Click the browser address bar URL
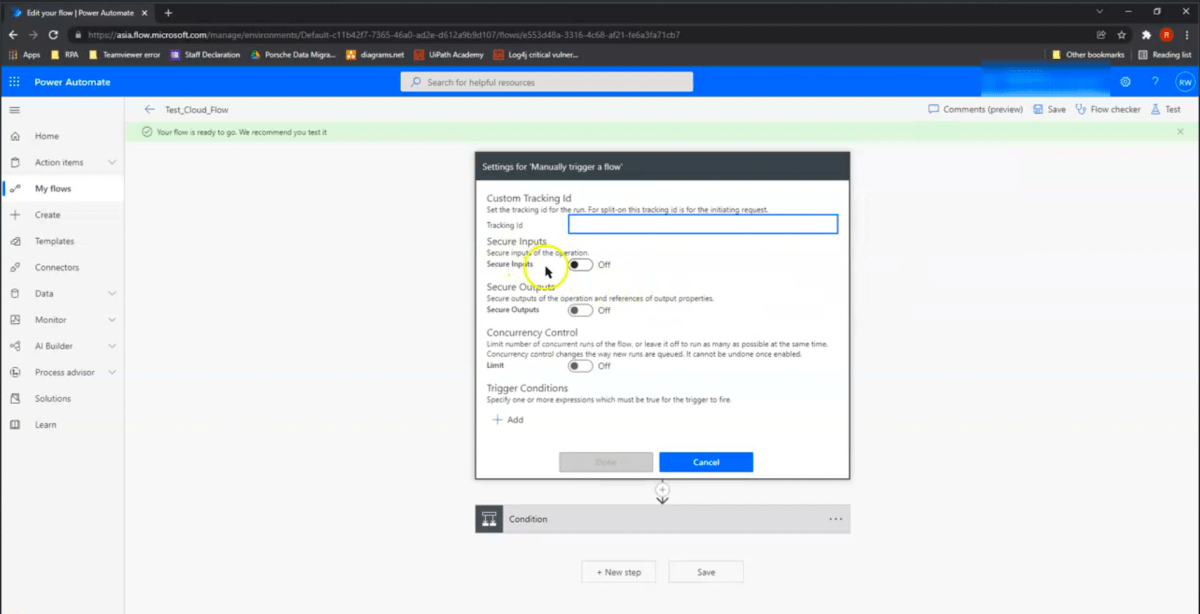1200x614 pixels. click(x=384, y=35)
